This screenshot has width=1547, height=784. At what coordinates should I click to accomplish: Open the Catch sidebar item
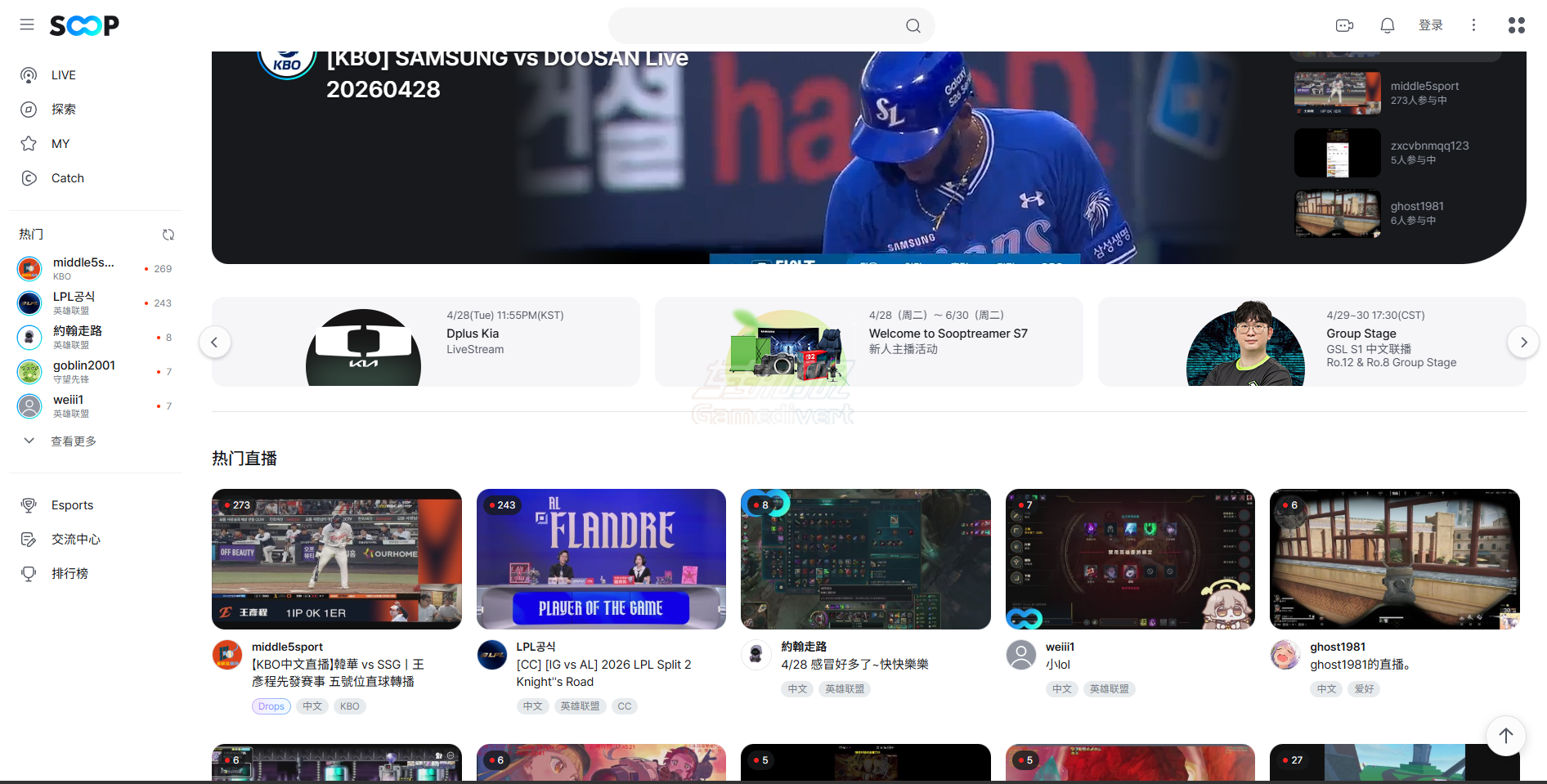pos(67,178)
